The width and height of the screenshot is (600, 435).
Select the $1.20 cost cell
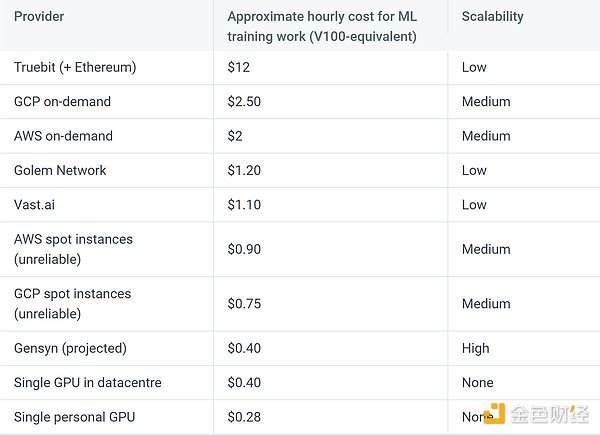pyautogui.click(x=244, y=170)
